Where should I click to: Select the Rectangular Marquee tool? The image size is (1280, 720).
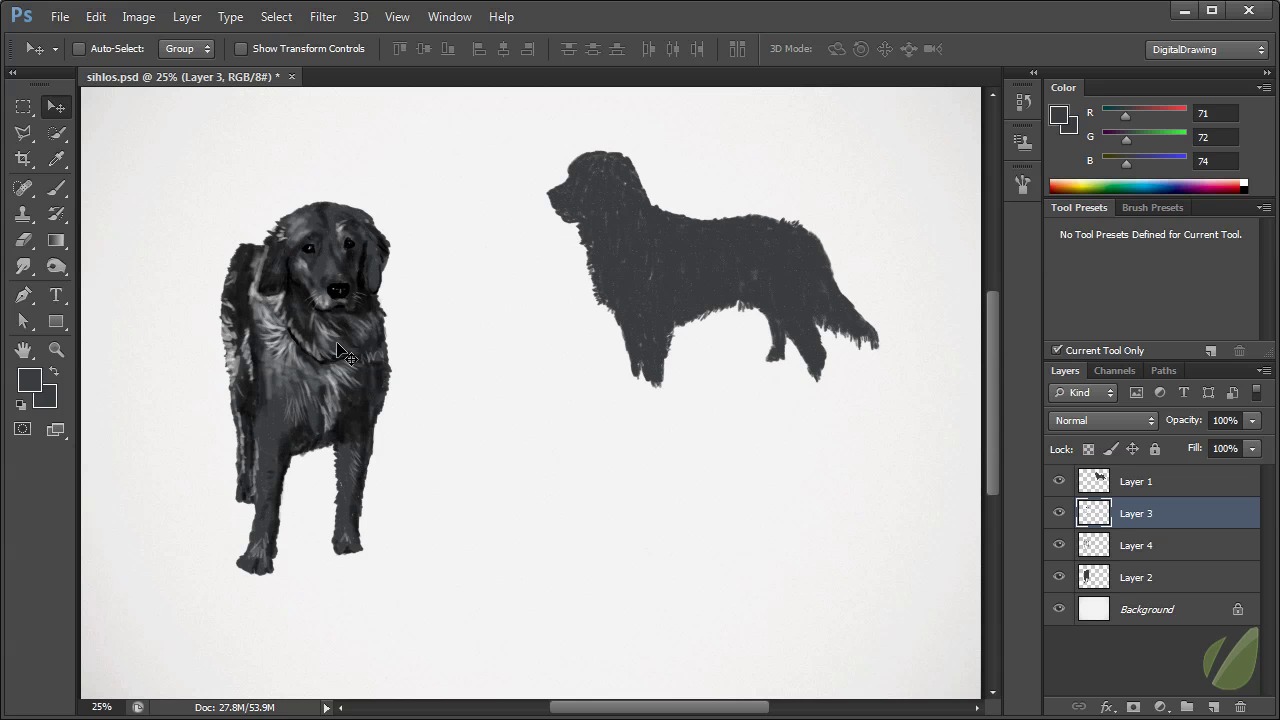pos(23,107)
